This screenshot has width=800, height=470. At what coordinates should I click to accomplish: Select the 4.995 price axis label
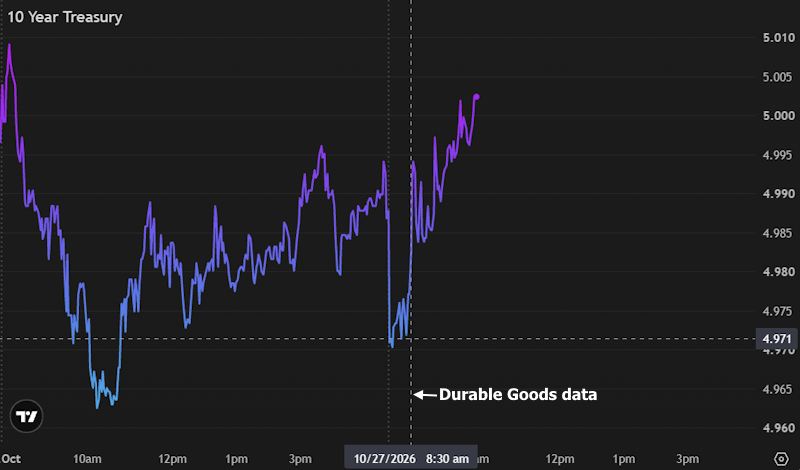click(x=779, y=155)
